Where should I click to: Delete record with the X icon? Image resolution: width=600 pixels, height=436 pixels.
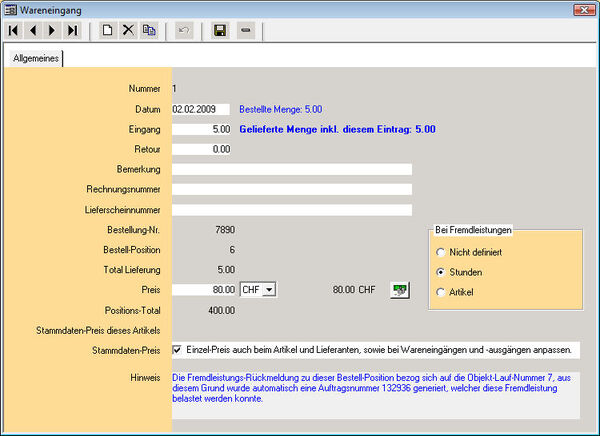click(128, 31)
